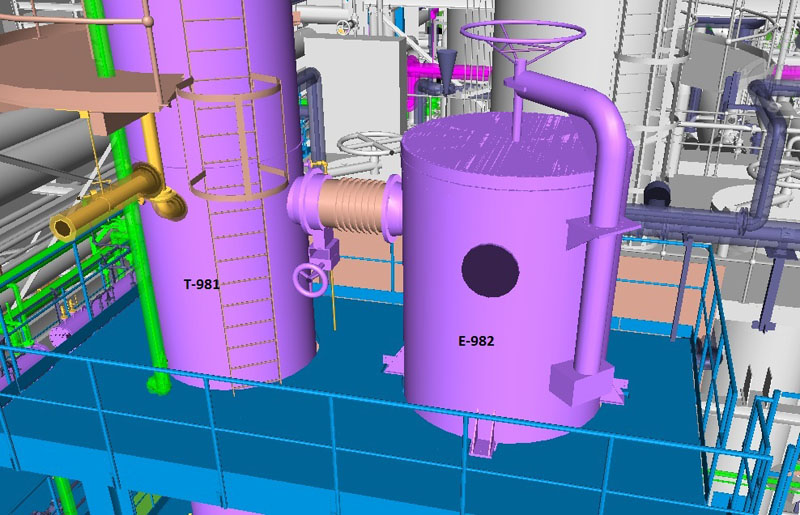This screenshot has height=515, width=800.
Task: Select the ribbed expansion bellows between vessels
Action: pos(352,205)
